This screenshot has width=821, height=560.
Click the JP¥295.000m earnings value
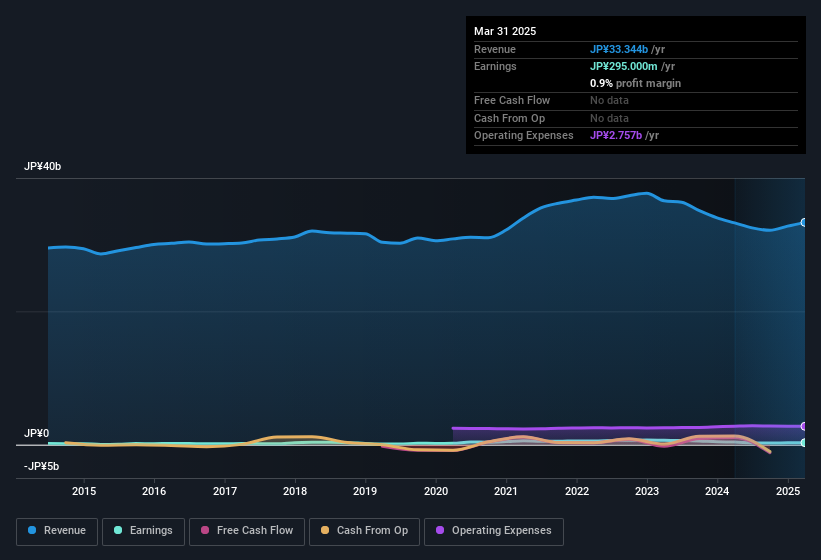(624, 66)
